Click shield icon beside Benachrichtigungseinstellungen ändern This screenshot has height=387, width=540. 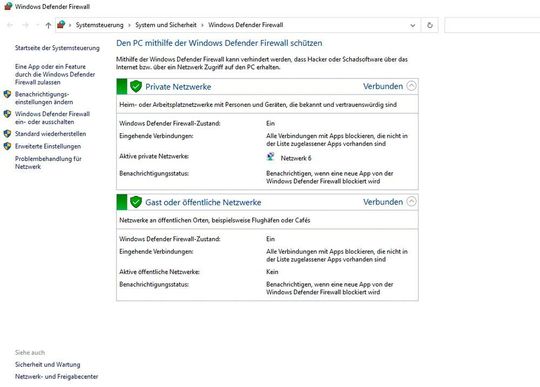[x=7, y=94]
